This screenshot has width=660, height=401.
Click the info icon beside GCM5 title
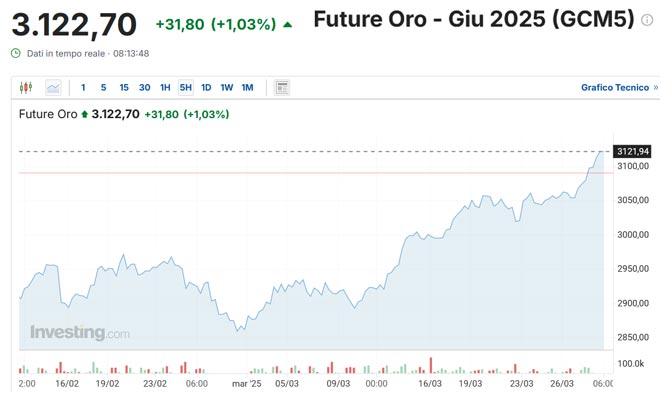click(x=646, y=21)
